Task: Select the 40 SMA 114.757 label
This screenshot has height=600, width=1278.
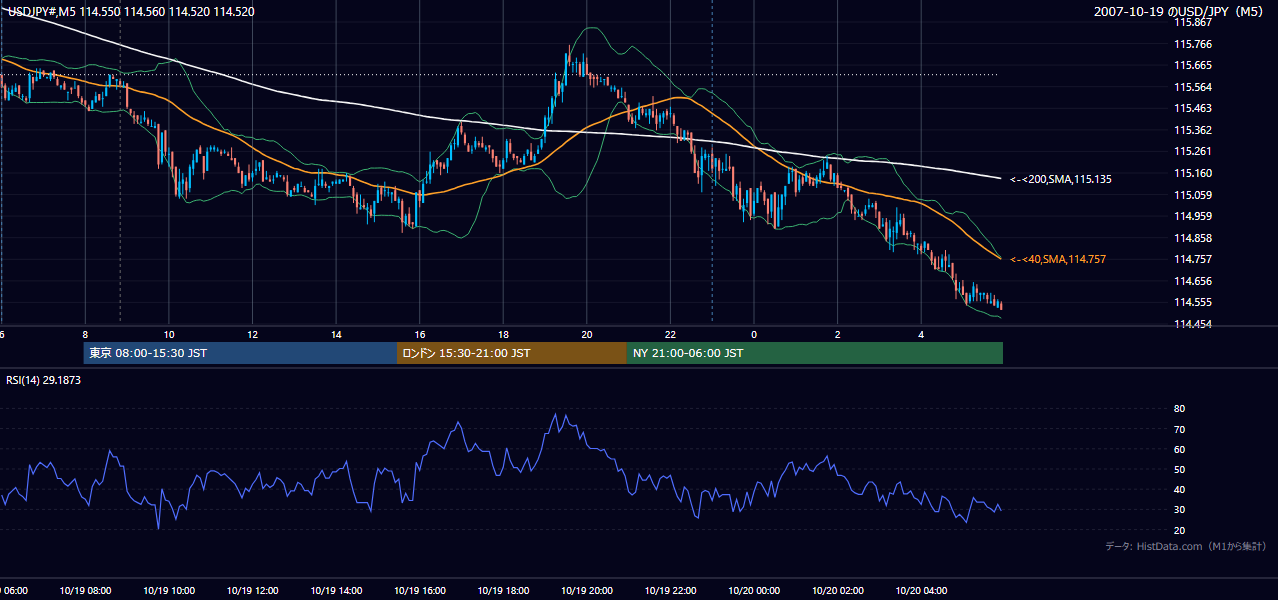Action: [x=1058, y=260]
